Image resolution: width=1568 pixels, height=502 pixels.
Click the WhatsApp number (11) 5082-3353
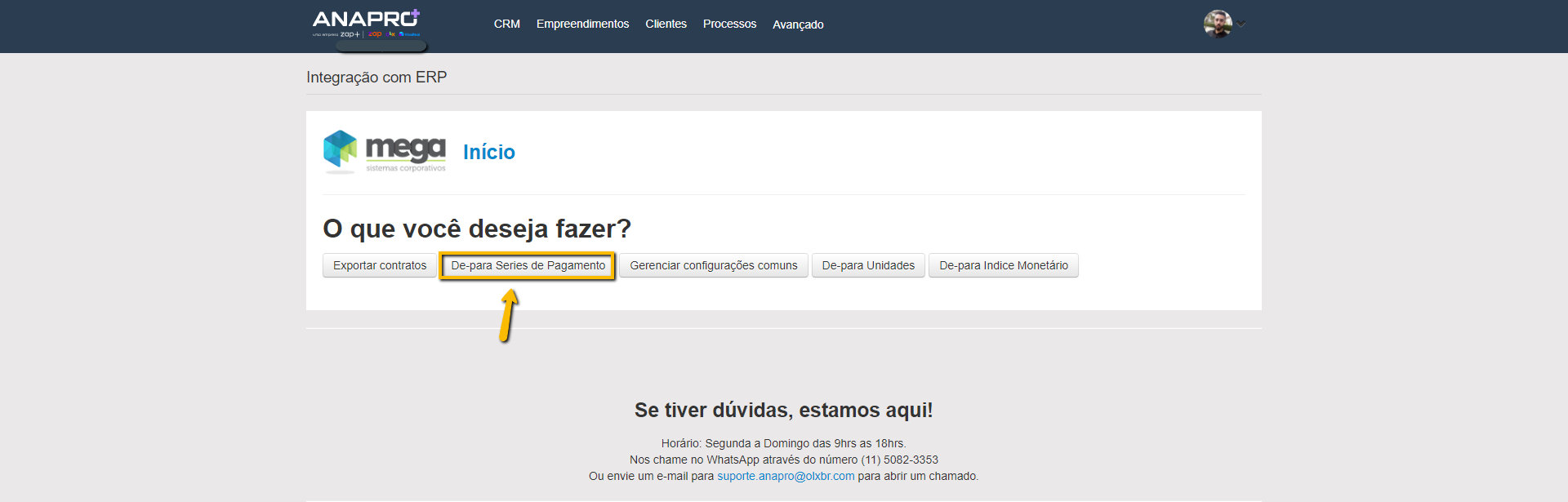pos(899,460)
